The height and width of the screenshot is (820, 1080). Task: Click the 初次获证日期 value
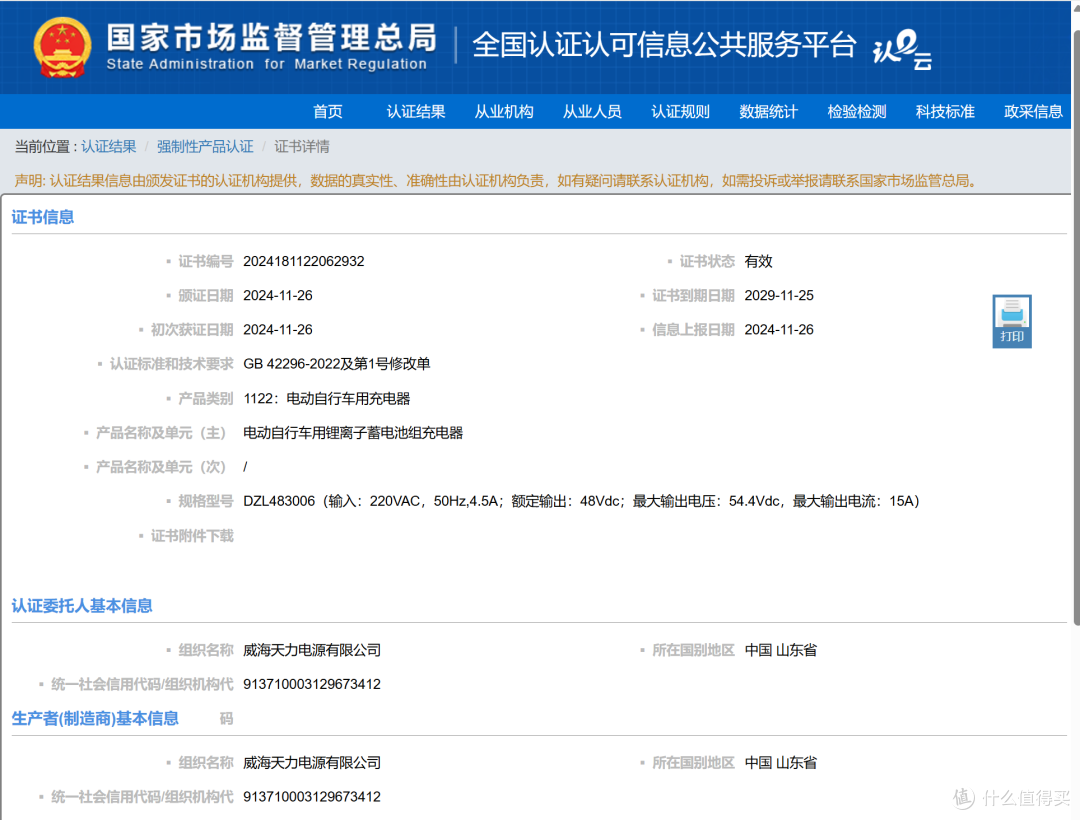278,330
